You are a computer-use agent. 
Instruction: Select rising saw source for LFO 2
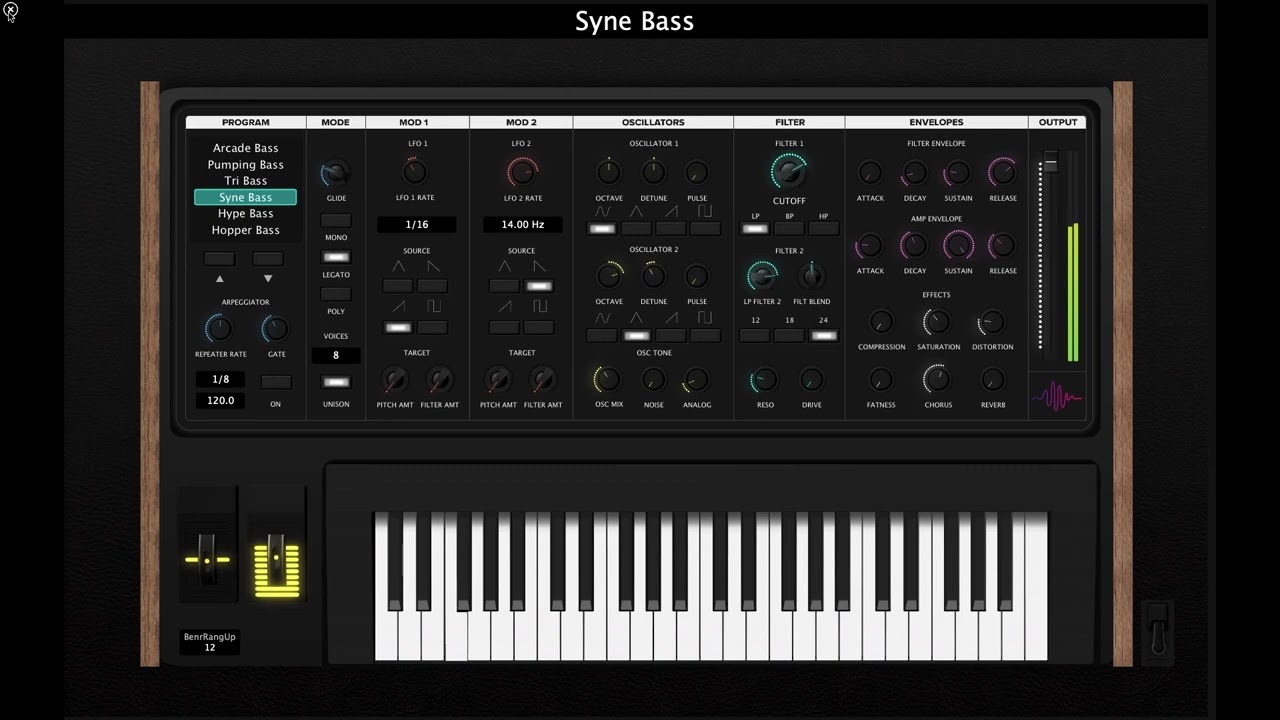pyautogui.click(x=504, y=327)
